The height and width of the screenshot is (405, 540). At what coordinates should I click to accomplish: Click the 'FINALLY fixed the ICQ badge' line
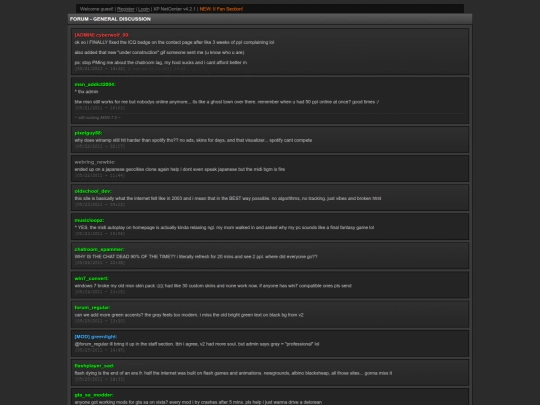point(174,42)
